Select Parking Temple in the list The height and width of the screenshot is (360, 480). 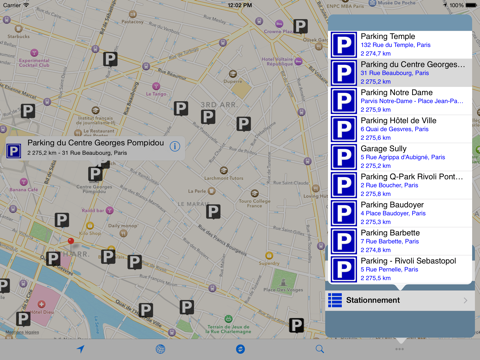(400, 45)
